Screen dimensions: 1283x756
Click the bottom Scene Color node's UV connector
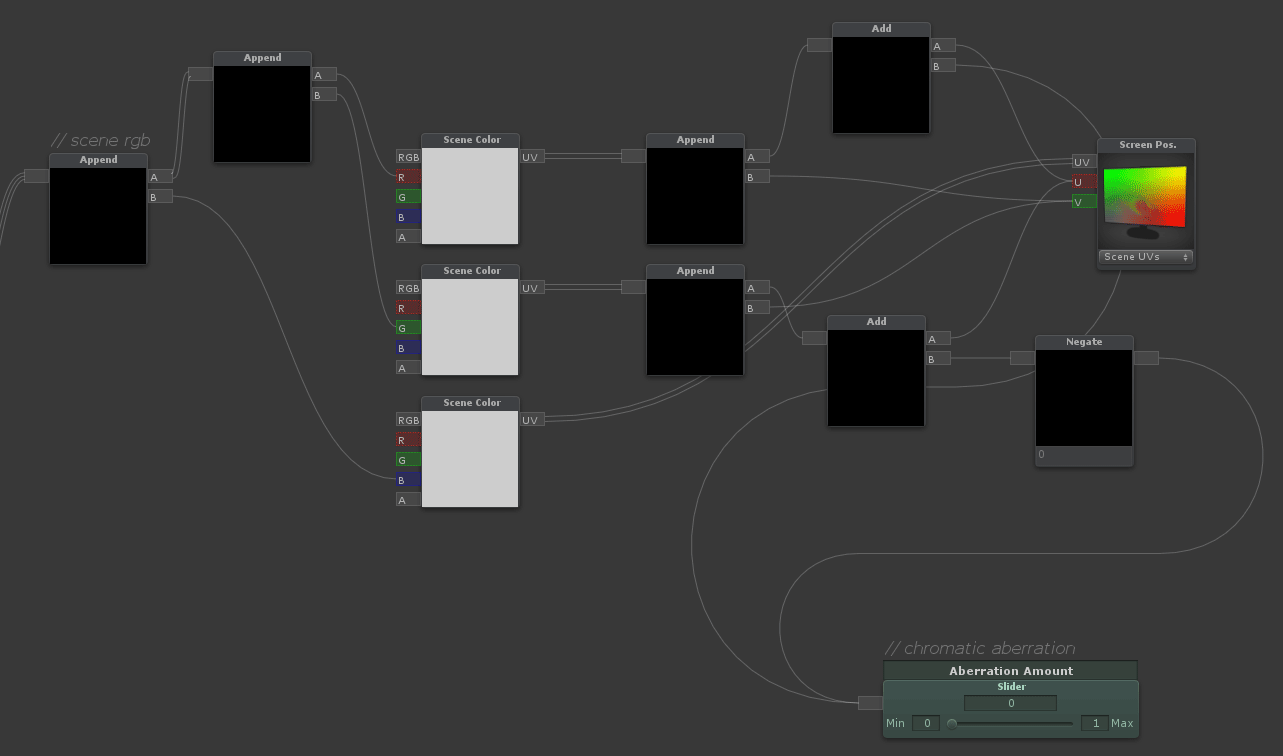pos(532,420)
